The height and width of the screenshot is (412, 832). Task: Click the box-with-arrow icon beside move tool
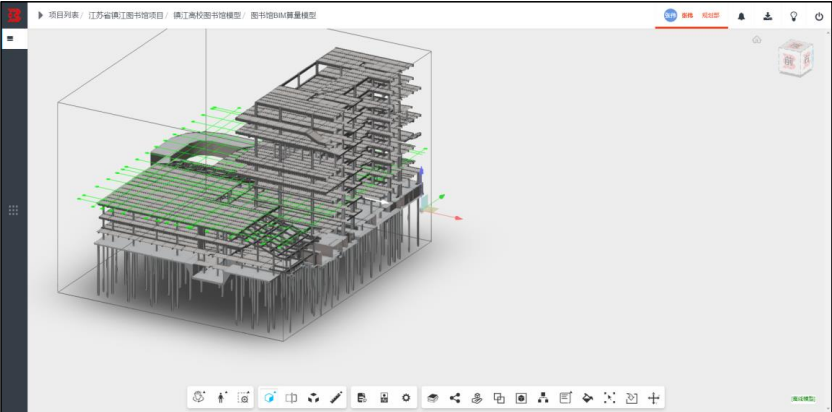tap(631, 397)
